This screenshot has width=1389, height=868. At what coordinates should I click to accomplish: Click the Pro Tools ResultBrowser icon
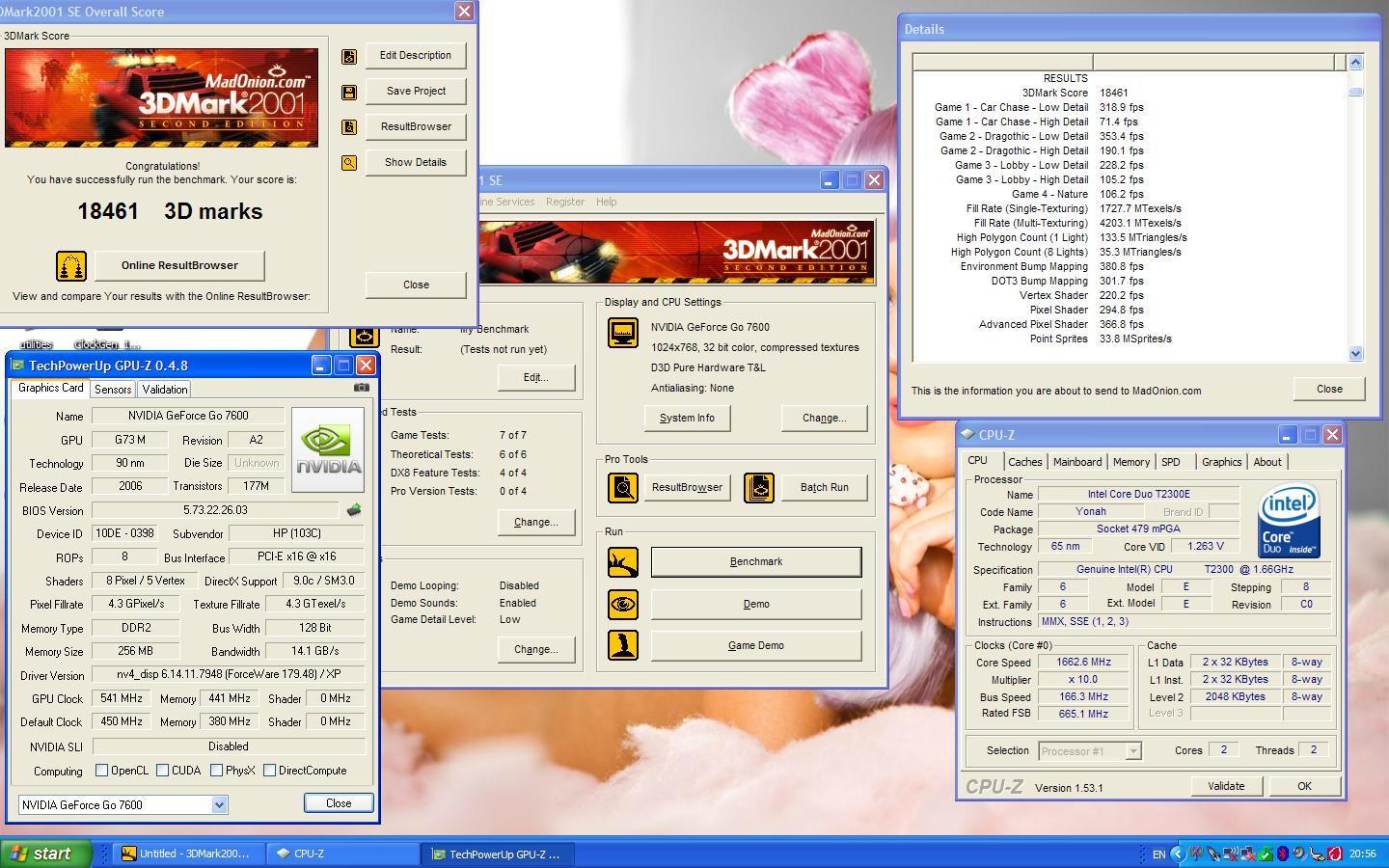[x=623, y=487]
